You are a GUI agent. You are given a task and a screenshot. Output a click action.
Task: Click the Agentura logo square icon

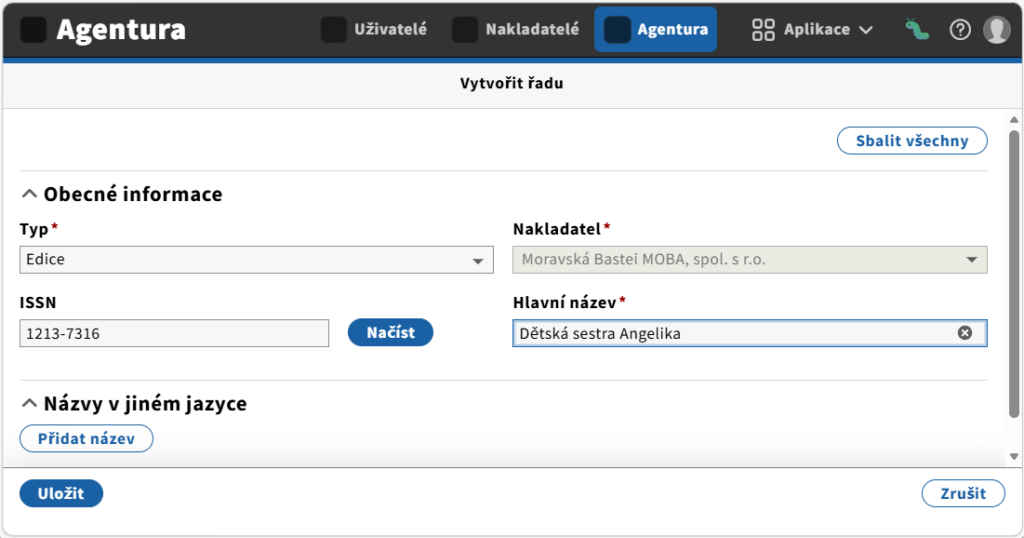33,29
